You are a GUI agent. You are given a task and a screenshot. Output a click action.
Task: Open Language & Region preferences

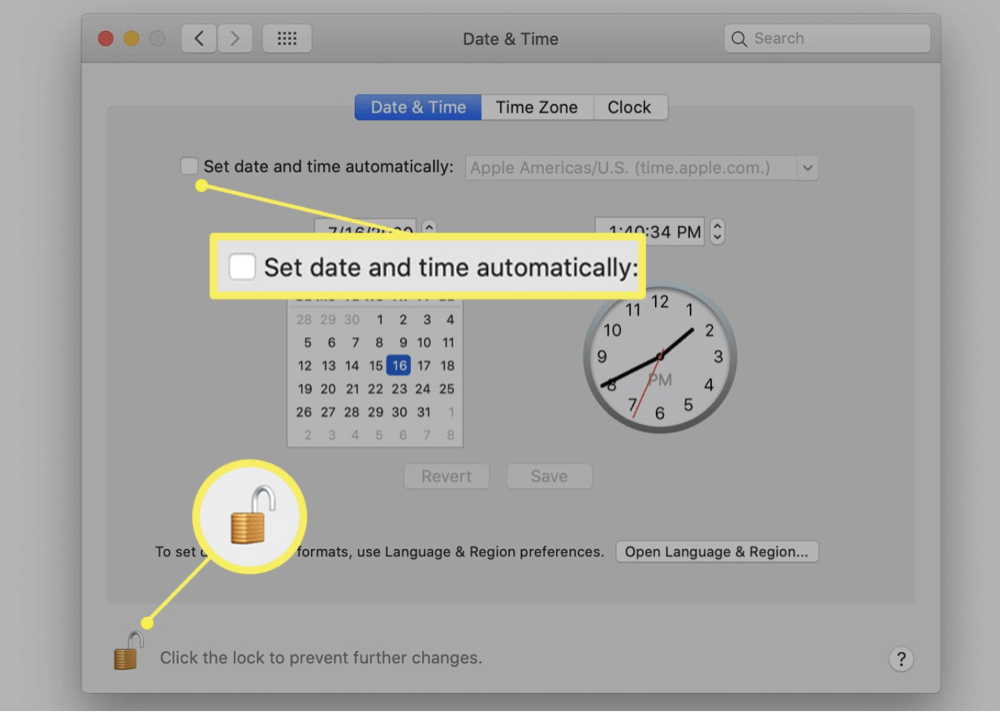[717, 551]
